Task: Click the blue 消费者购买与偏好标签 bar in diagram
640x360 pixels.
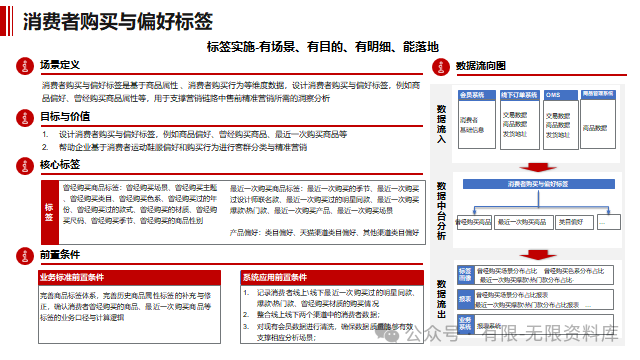Action: [539, 184]
